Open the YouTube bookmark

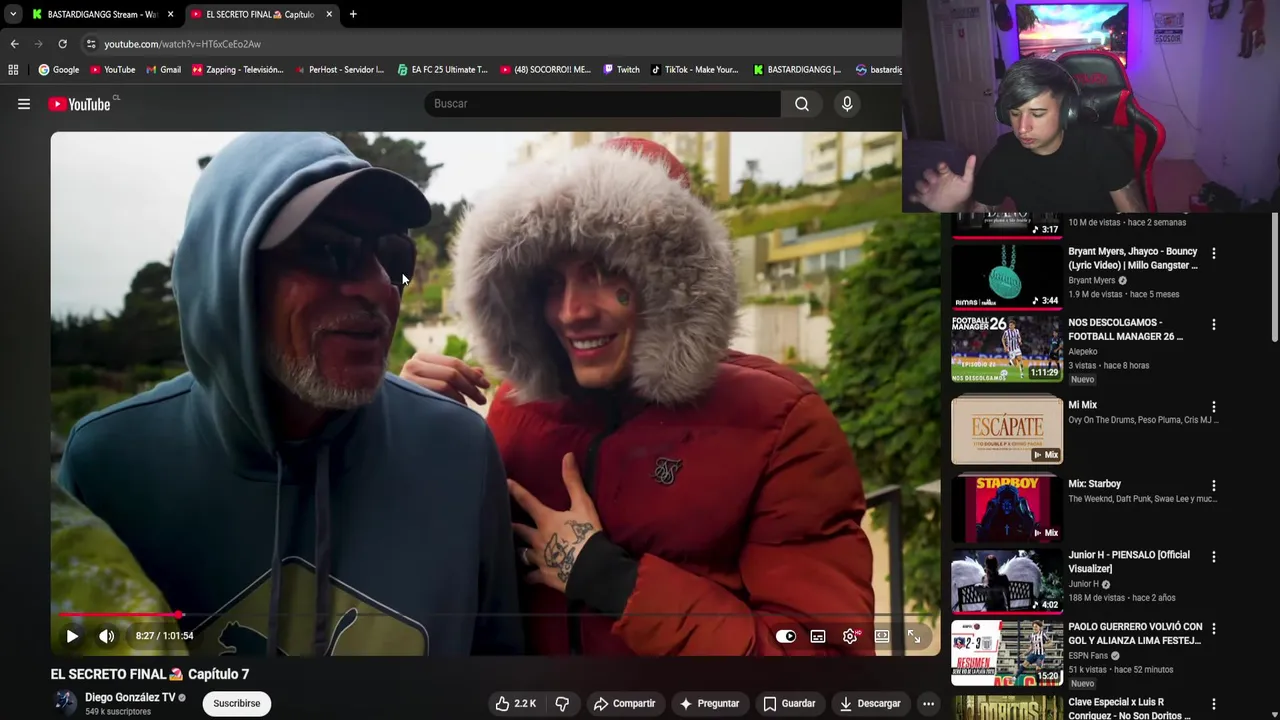(x=112, y=70)
